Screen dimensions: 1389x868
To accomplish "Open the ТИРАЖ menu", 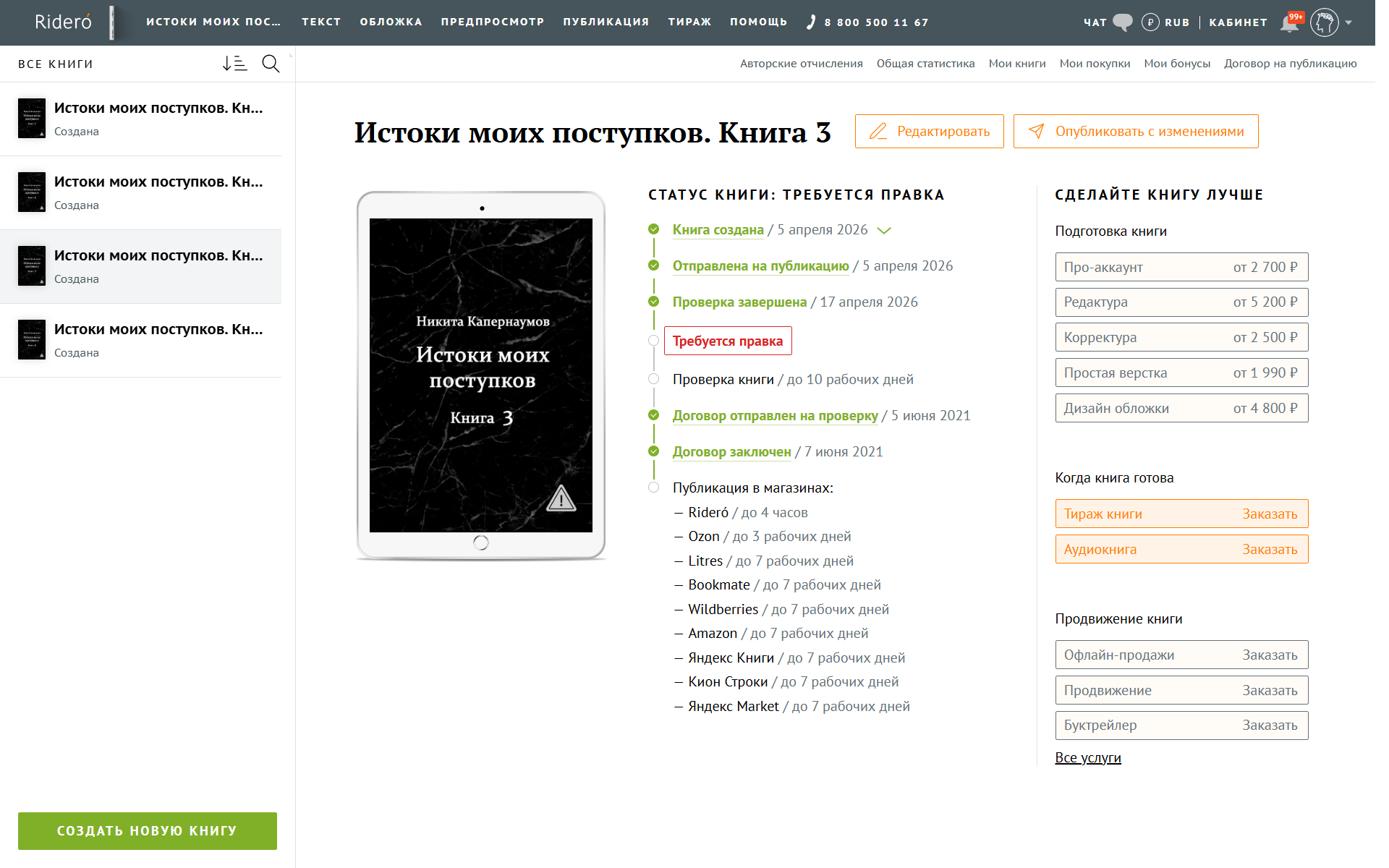I will (x=689, y=22).
